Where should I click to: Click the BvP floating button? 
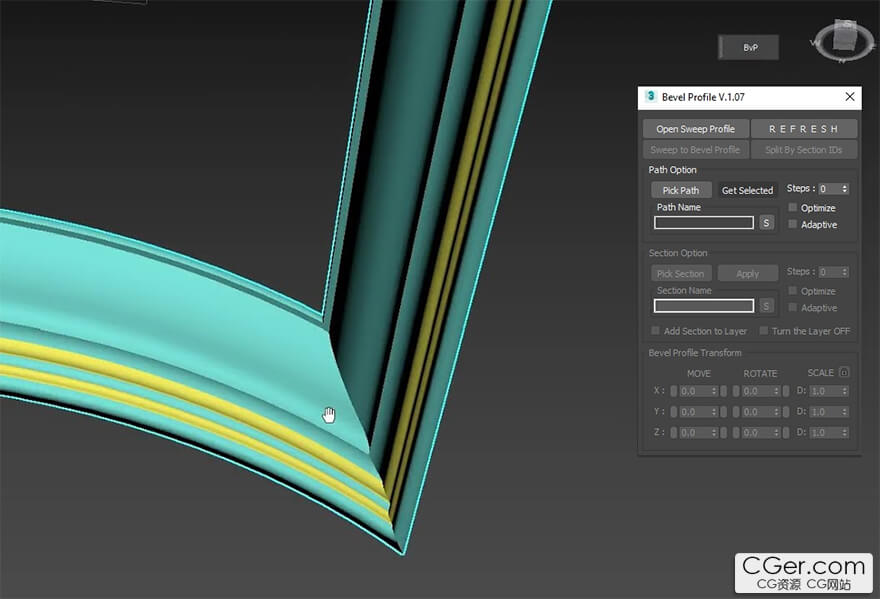click(x=749, y=47)
